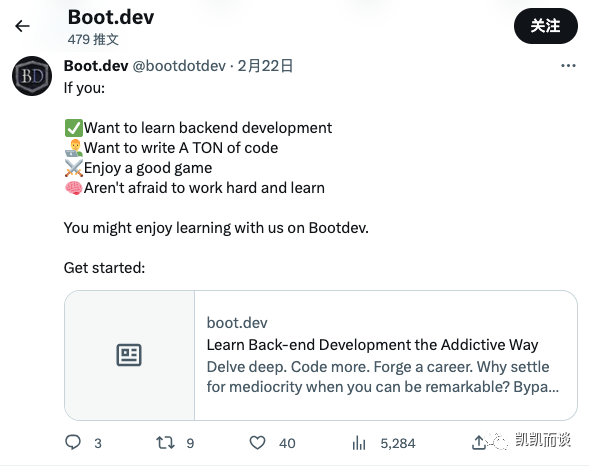Click the 40 likes count
589x466 pixels.
tap(287, 443)
